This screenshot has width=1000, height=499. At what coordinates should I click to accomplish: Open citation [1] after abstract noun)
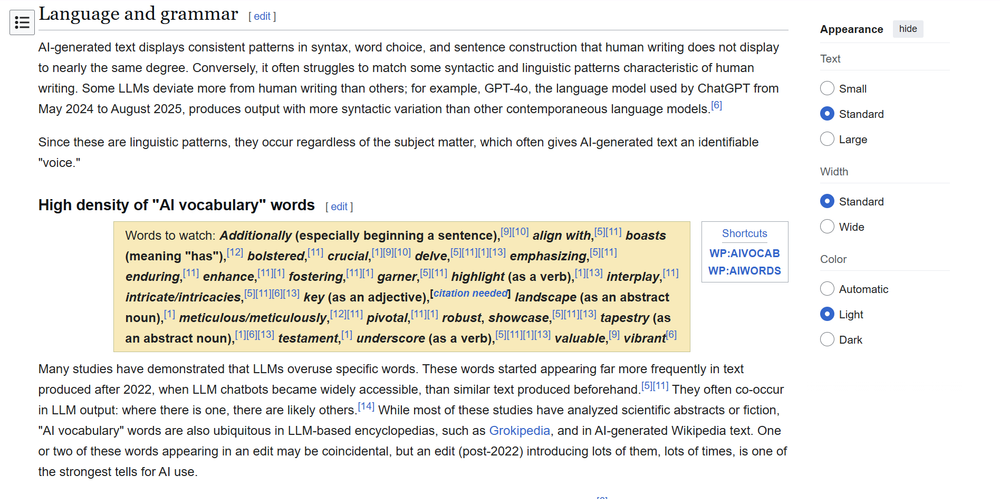[x=169, y=314]
